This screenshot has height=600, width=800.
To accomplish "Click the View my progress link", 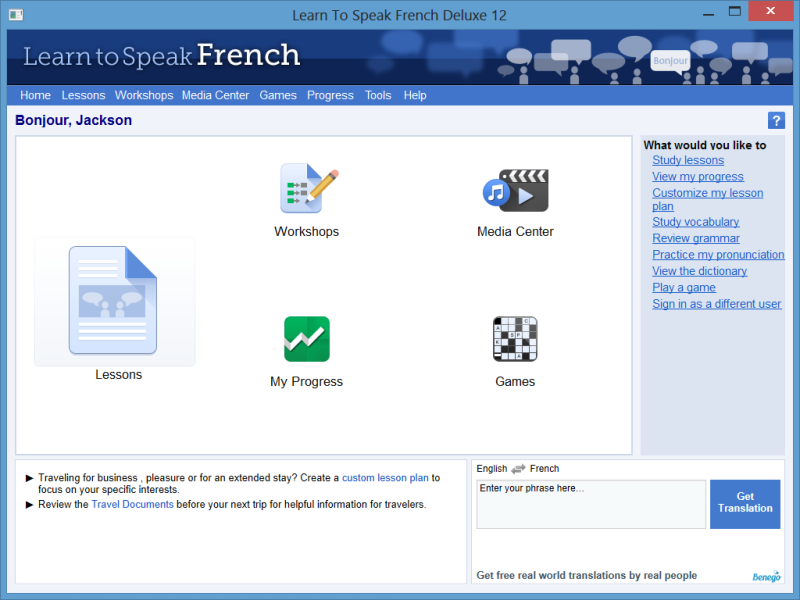I will click(x=697, y=177).
